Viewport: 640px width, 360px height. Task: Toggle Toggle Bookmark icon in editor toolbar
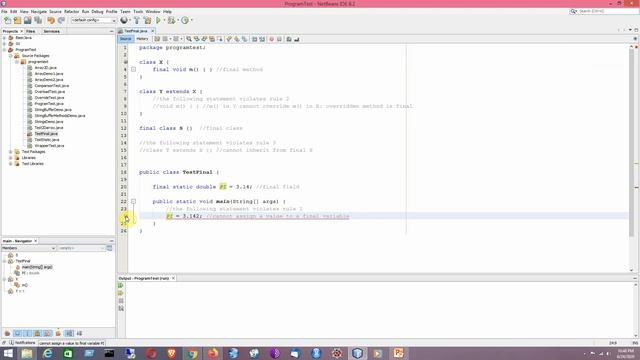coord(244,39)
